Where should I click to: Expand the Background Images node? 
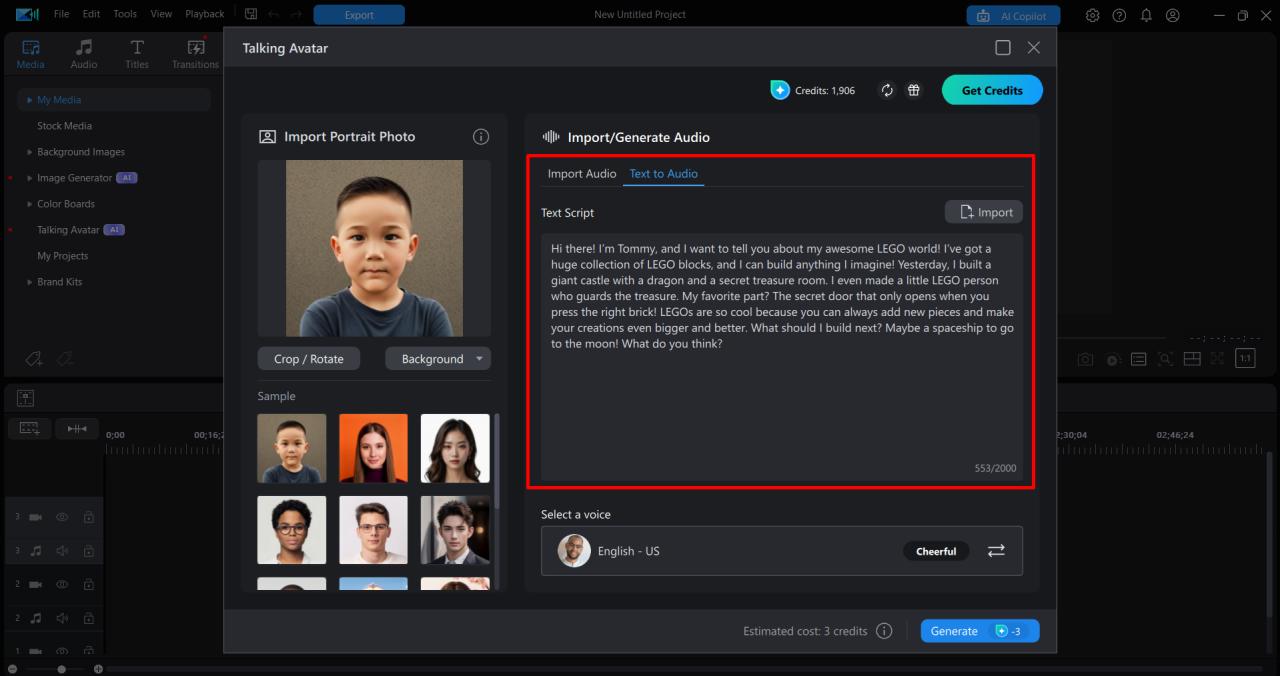[x=29, y=152]
